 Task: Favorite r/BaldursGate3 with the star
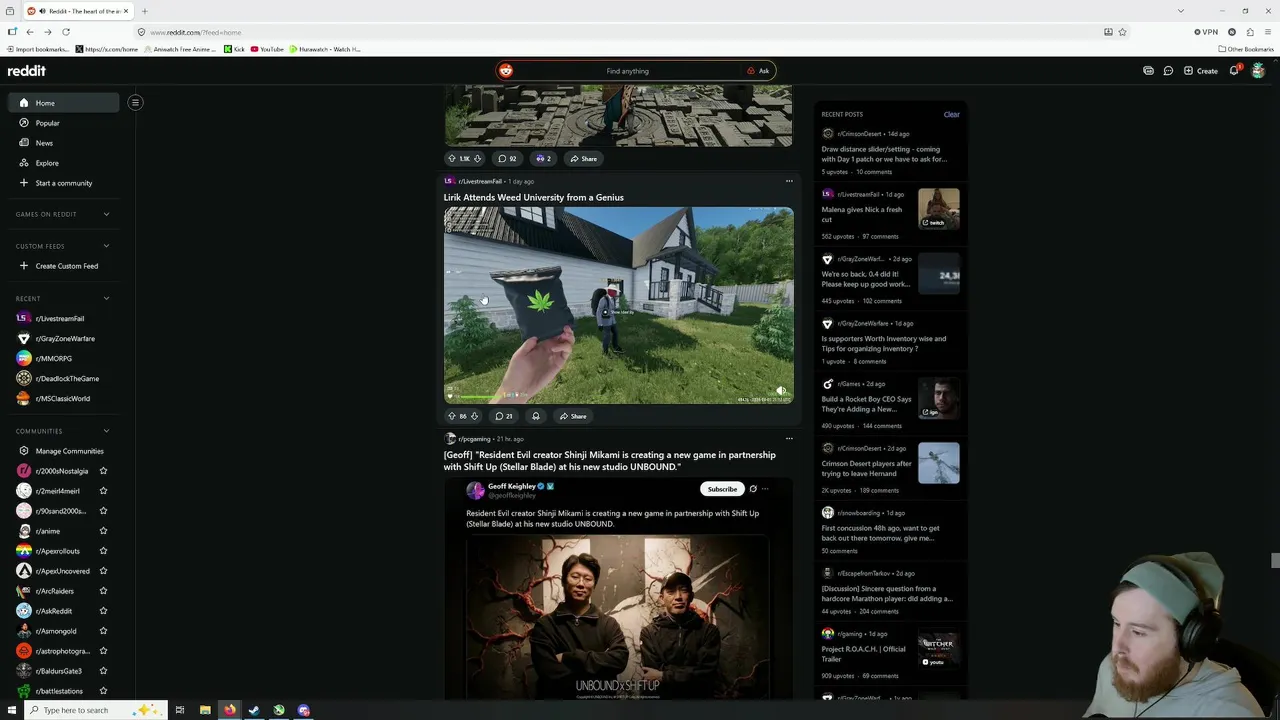coord(103,671)
